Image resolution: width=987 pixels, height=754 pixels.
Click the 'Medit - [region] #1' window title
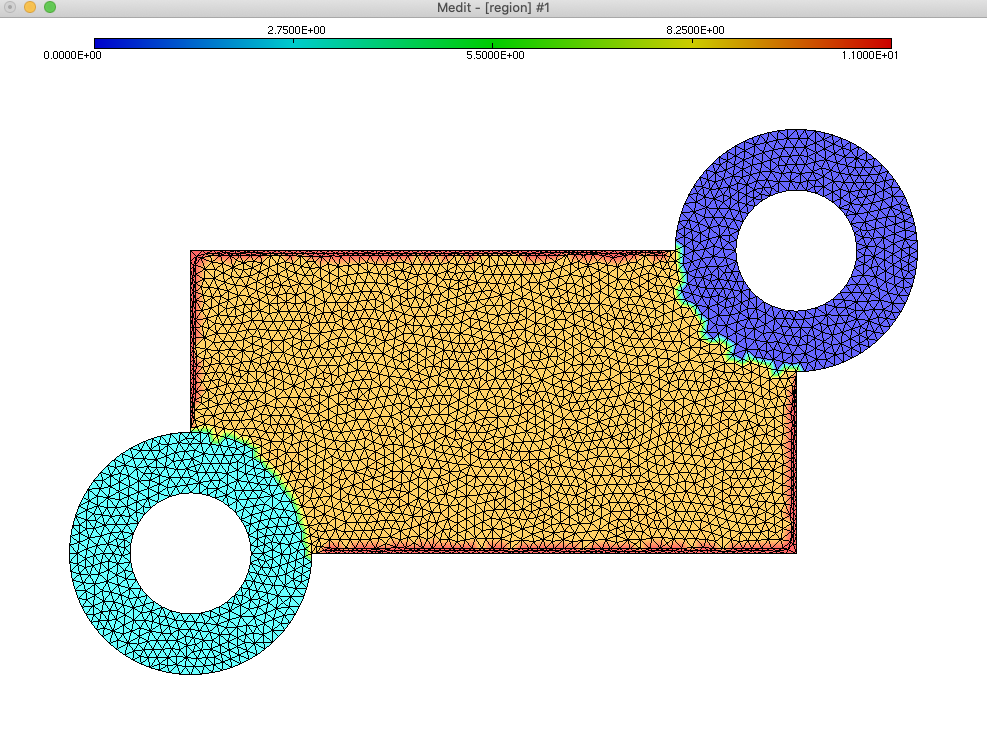pos(493,8)
